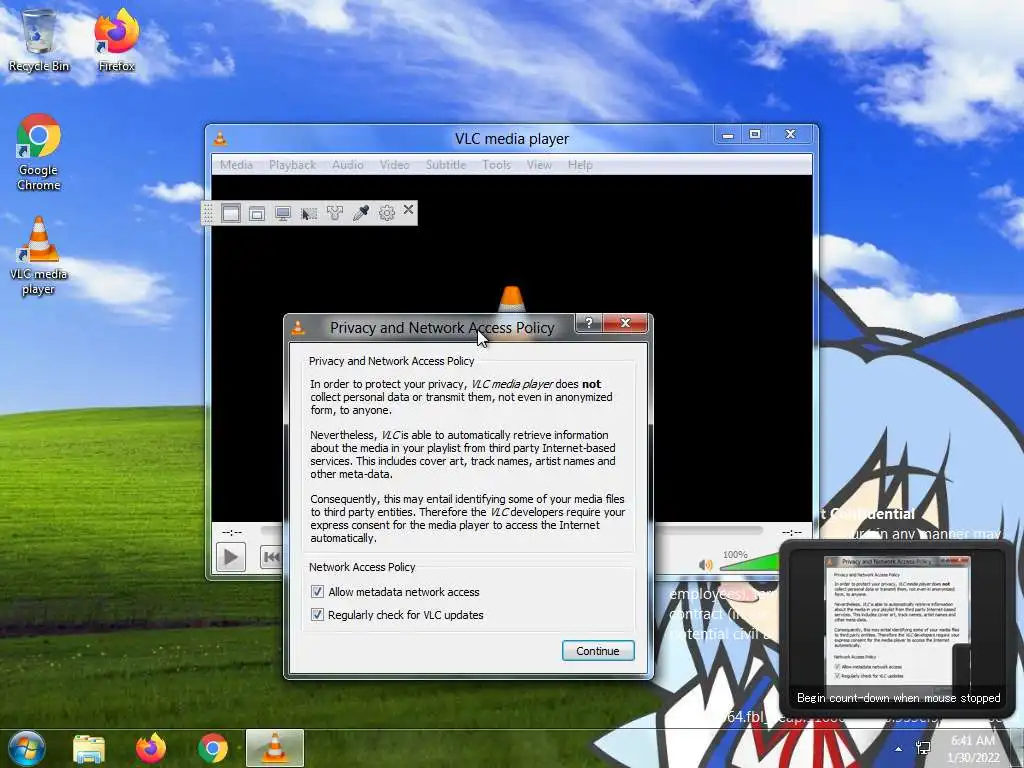
Task: Pick the eyedropper color picker tool
Action: pos(360,213)
